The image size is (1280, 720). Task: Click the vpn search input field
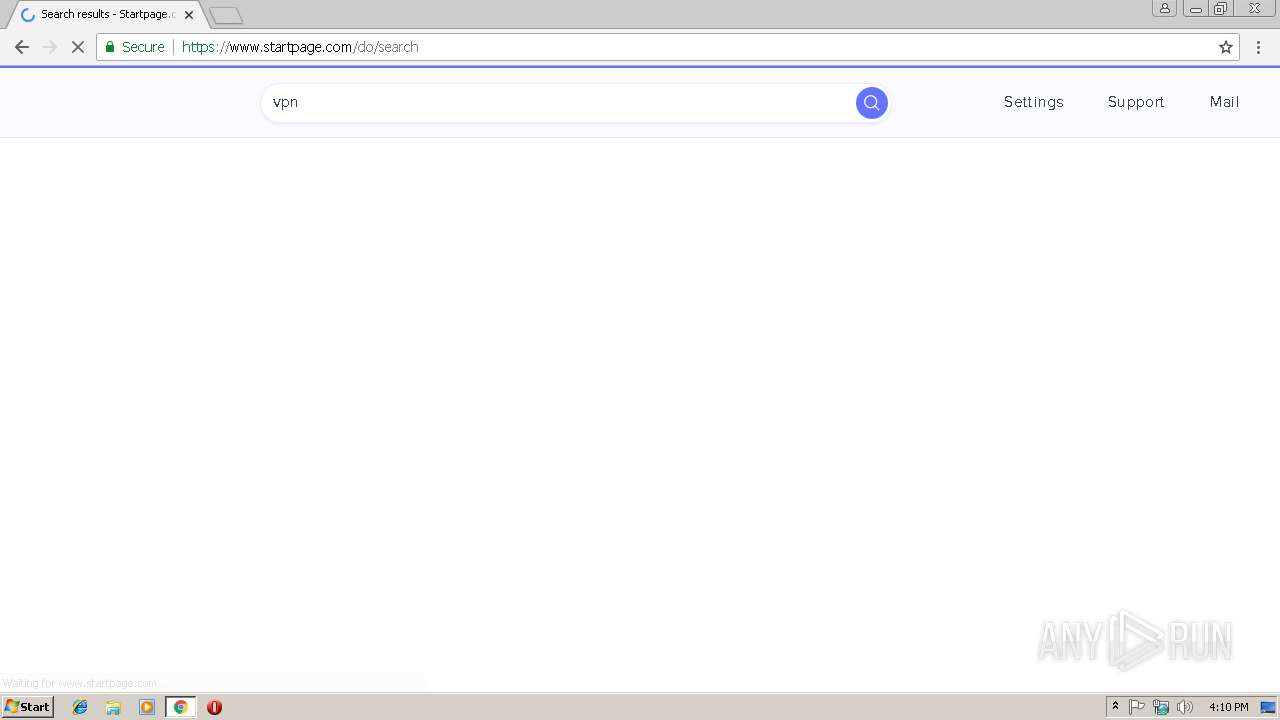click(558, 102)
